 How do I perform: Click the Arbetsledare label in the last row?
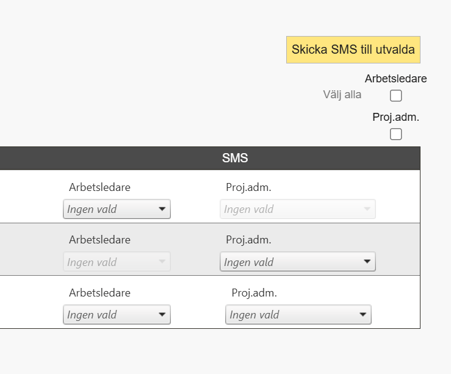click(100, 293)
